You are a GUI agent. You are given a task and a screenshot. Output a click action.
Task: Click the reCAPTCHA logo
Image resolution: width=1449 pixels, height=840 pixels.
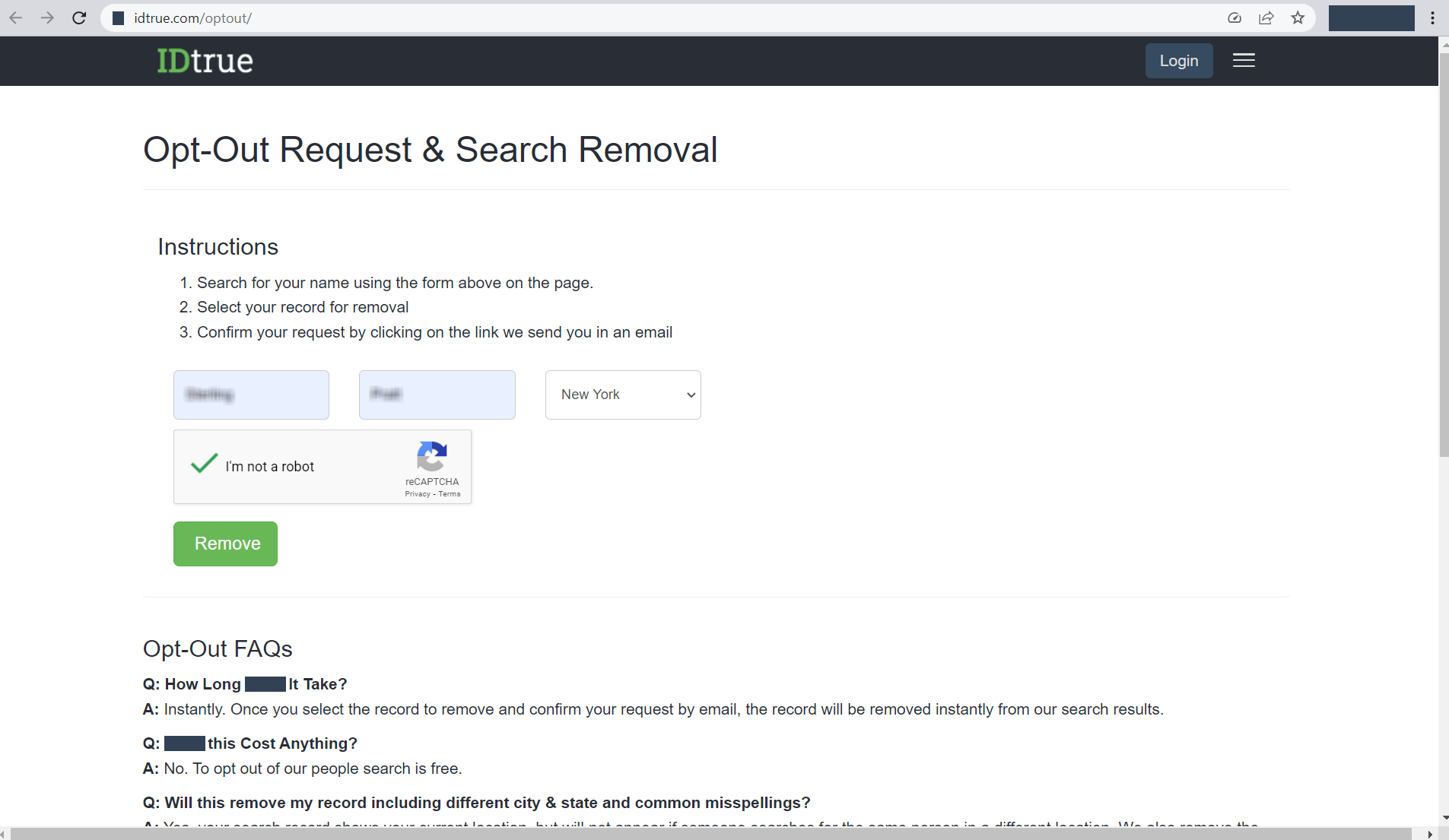click(x=431, y=456)
